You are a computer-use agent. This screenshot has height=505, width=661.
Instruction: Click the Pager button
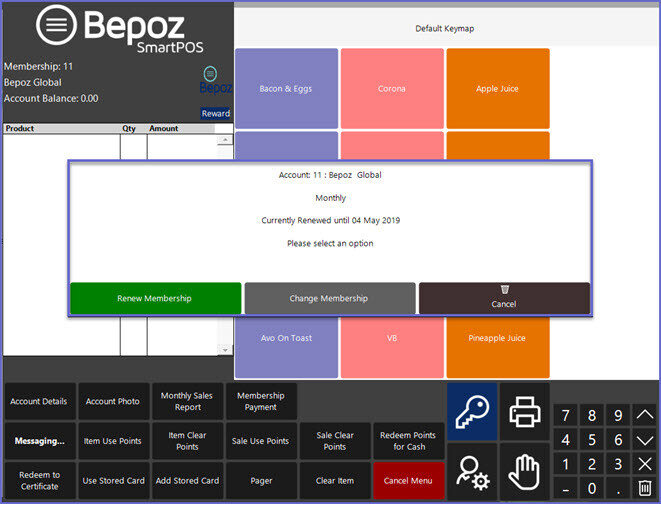point(261,481)
